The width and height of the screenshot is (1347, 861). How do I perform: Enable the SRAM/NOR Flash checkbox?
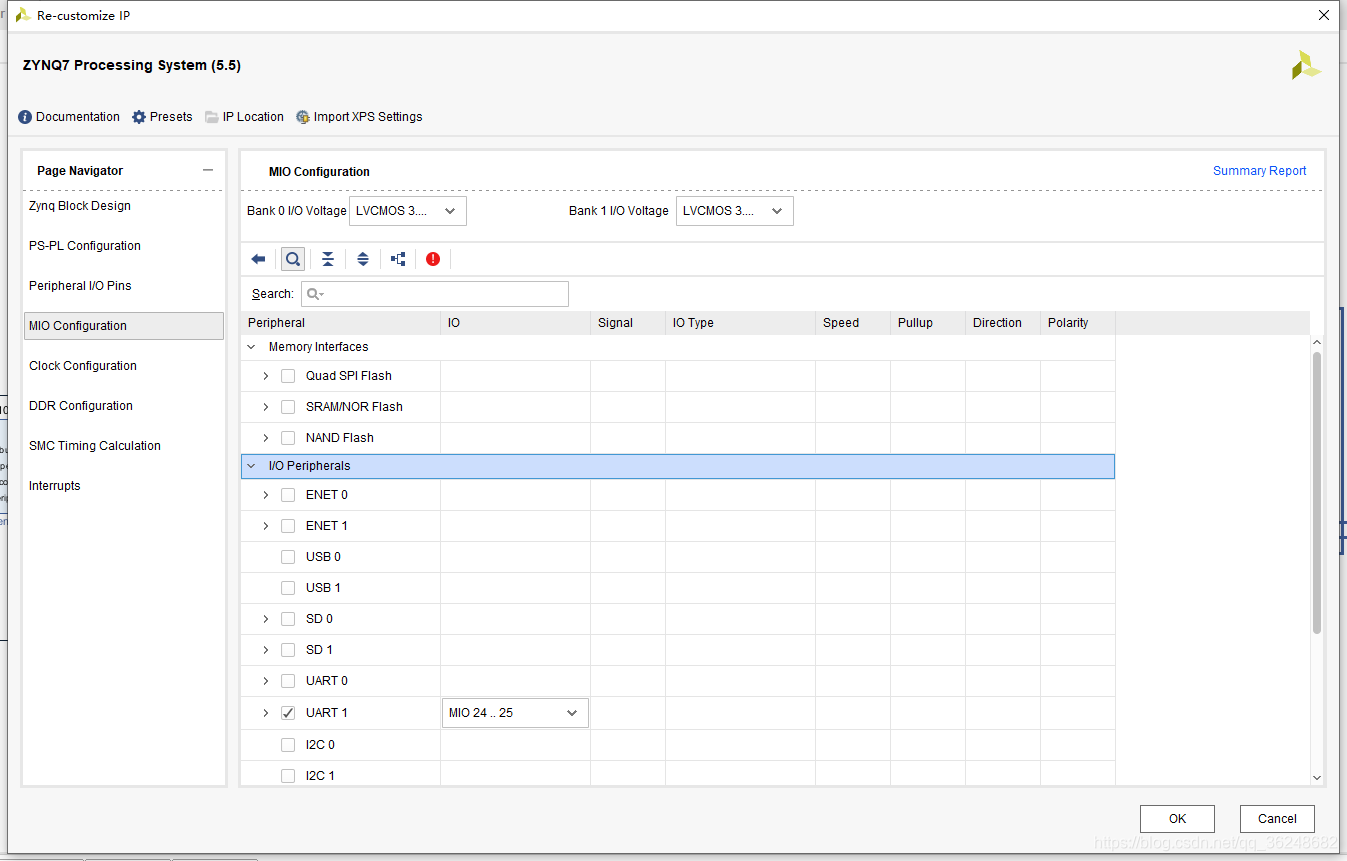coord(288,407)
